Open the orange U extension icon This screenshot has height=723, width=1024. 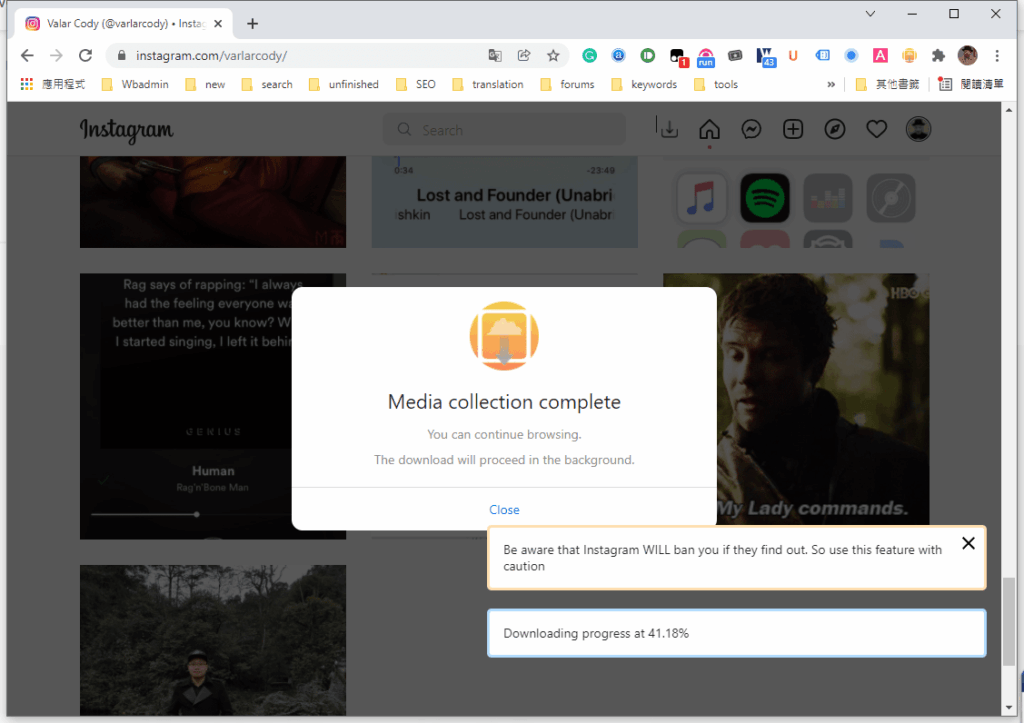click(x=793, y=56)
